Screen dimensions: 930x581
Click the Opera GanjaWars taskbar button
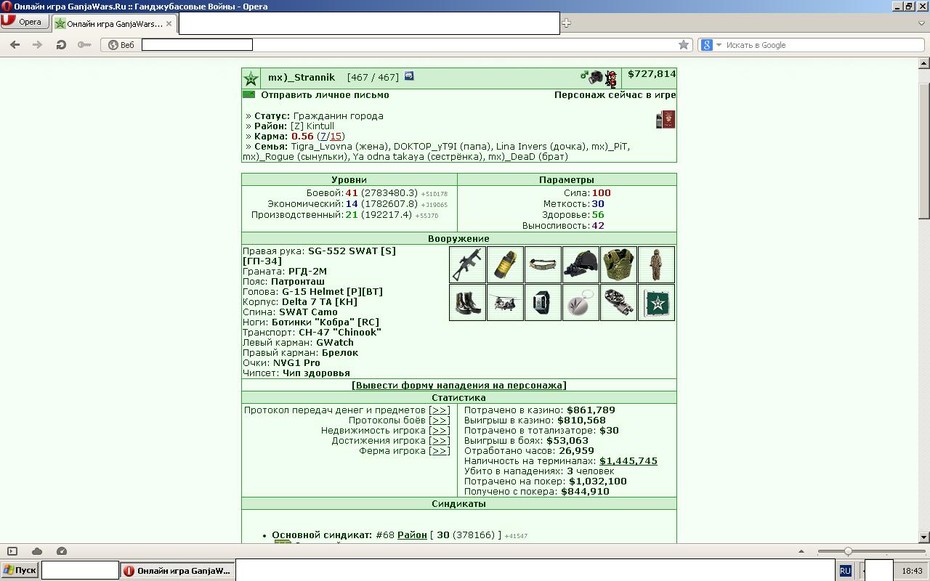tap(178, 571)
